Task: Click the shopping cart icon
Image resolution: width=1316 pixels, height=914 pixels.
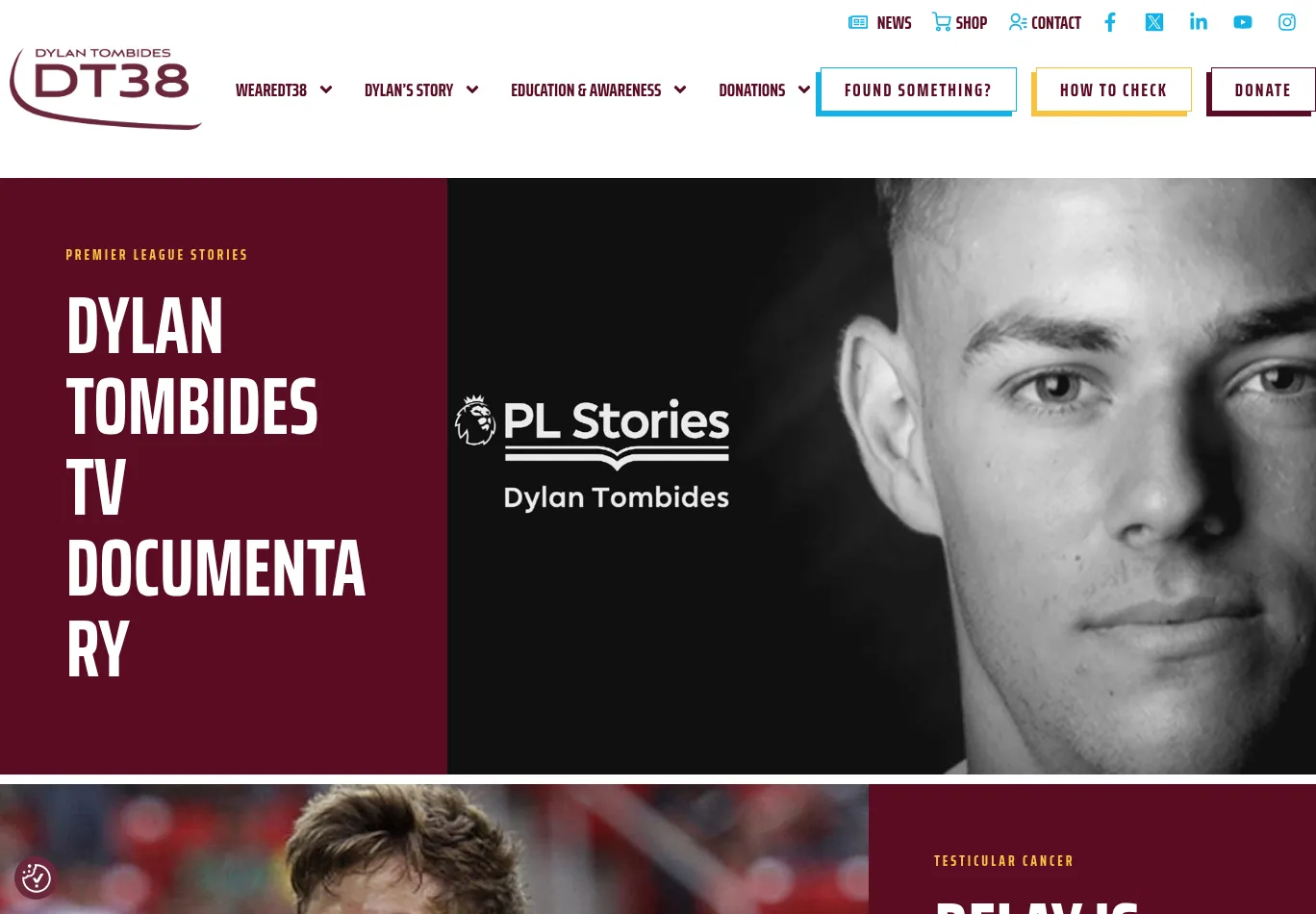Action: click(x=941, y=22)
